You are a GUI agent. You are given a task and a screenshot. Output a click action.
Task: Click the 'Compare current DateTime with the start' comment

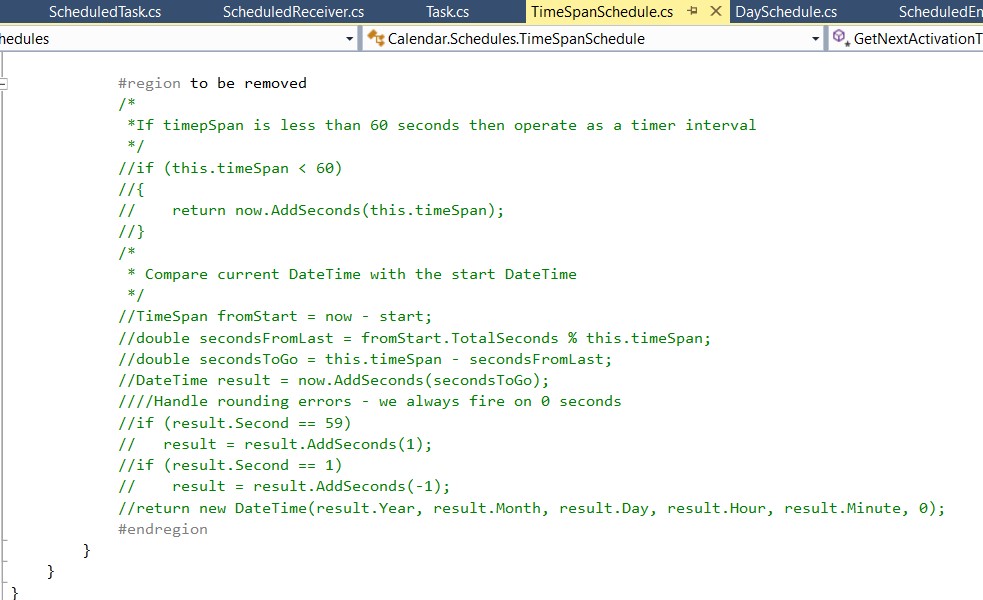(352, 274)
